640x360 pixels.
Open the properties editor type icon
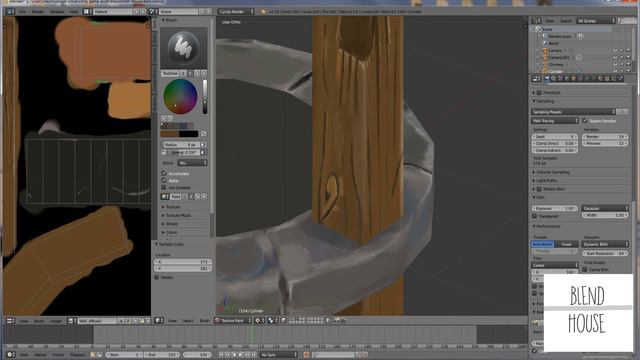pyautogui.click(x=536, y=78)
